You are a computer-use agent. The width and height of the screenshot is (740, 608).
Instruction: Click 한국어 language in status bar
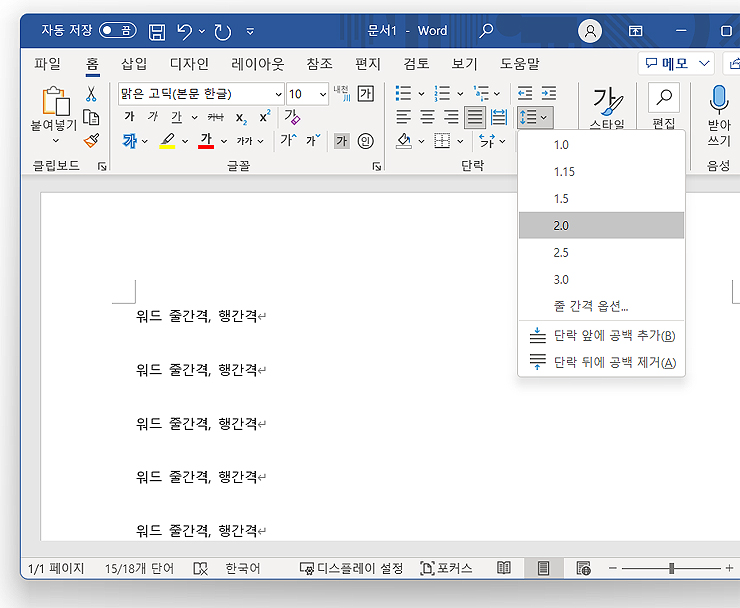(243, 568)
